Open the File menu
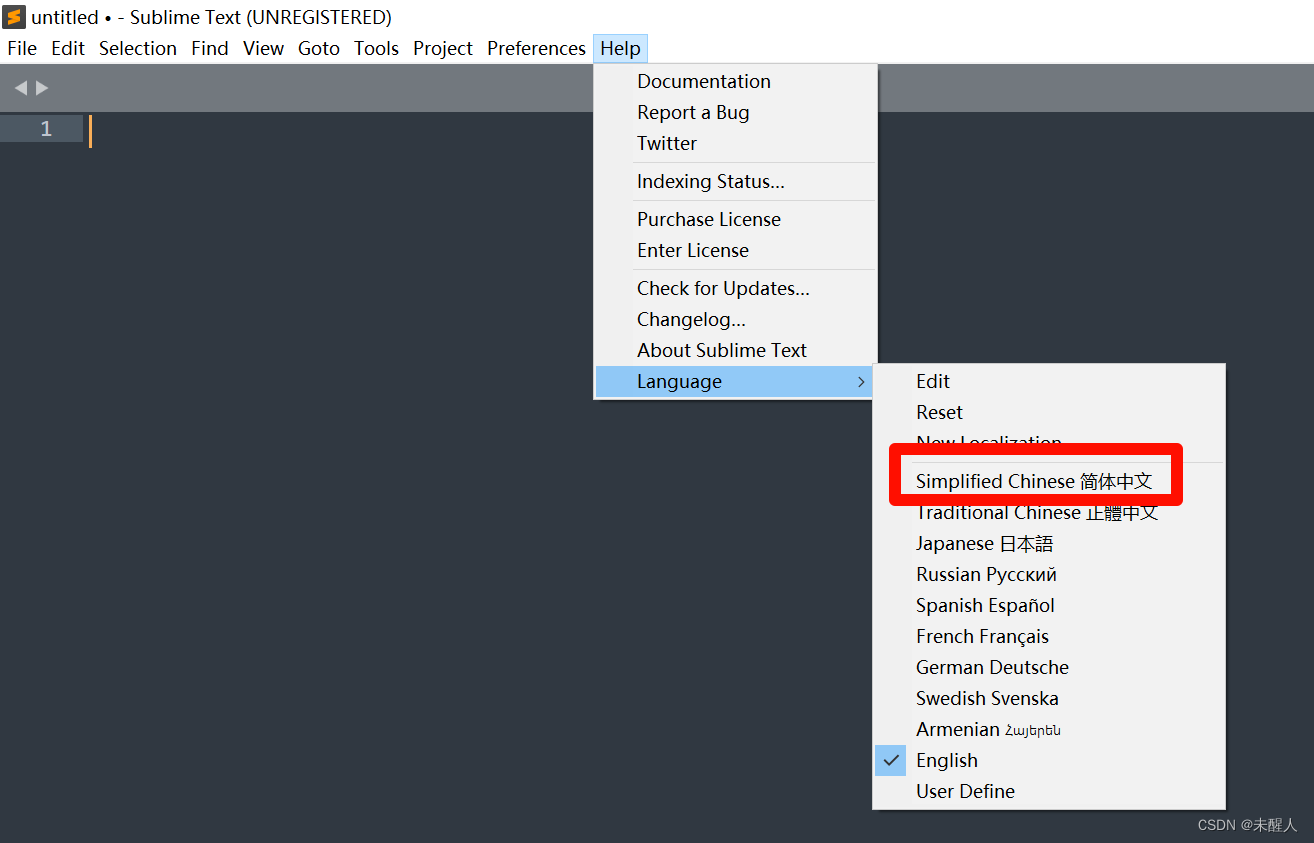 22,48
